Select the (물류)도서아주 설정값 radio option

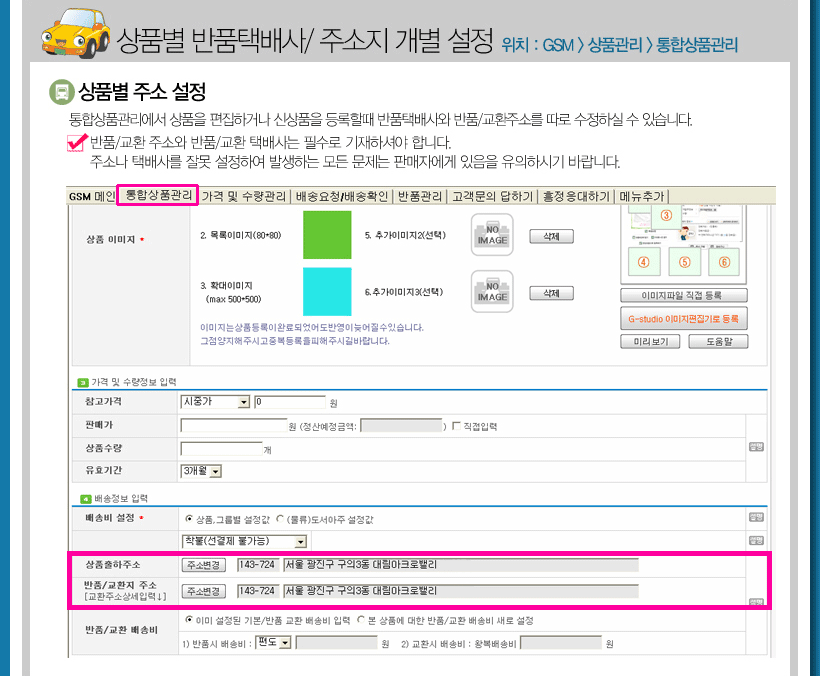pyautogui.click(x=280, y=520)
